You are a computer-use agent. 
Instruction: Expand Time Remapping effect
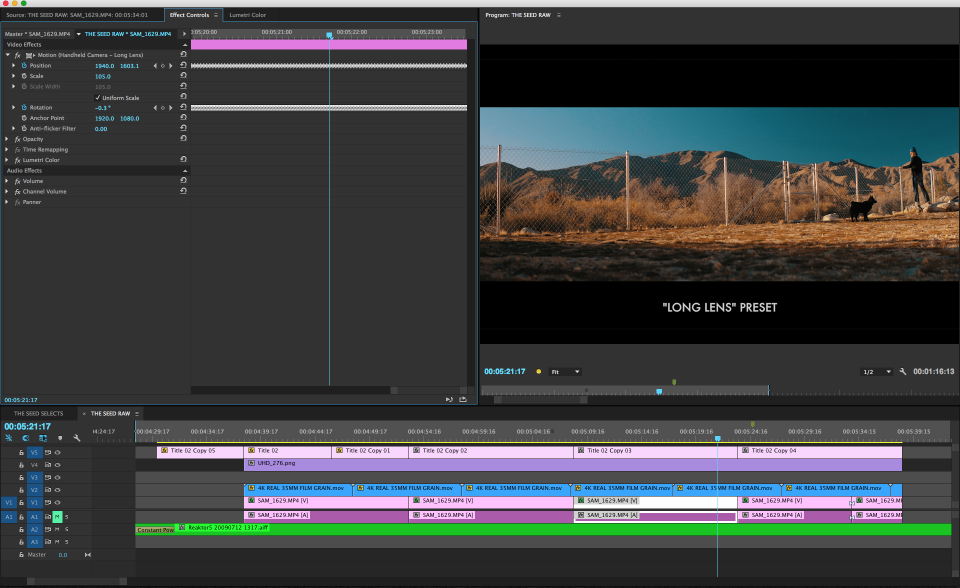click(x=7, y=149)
